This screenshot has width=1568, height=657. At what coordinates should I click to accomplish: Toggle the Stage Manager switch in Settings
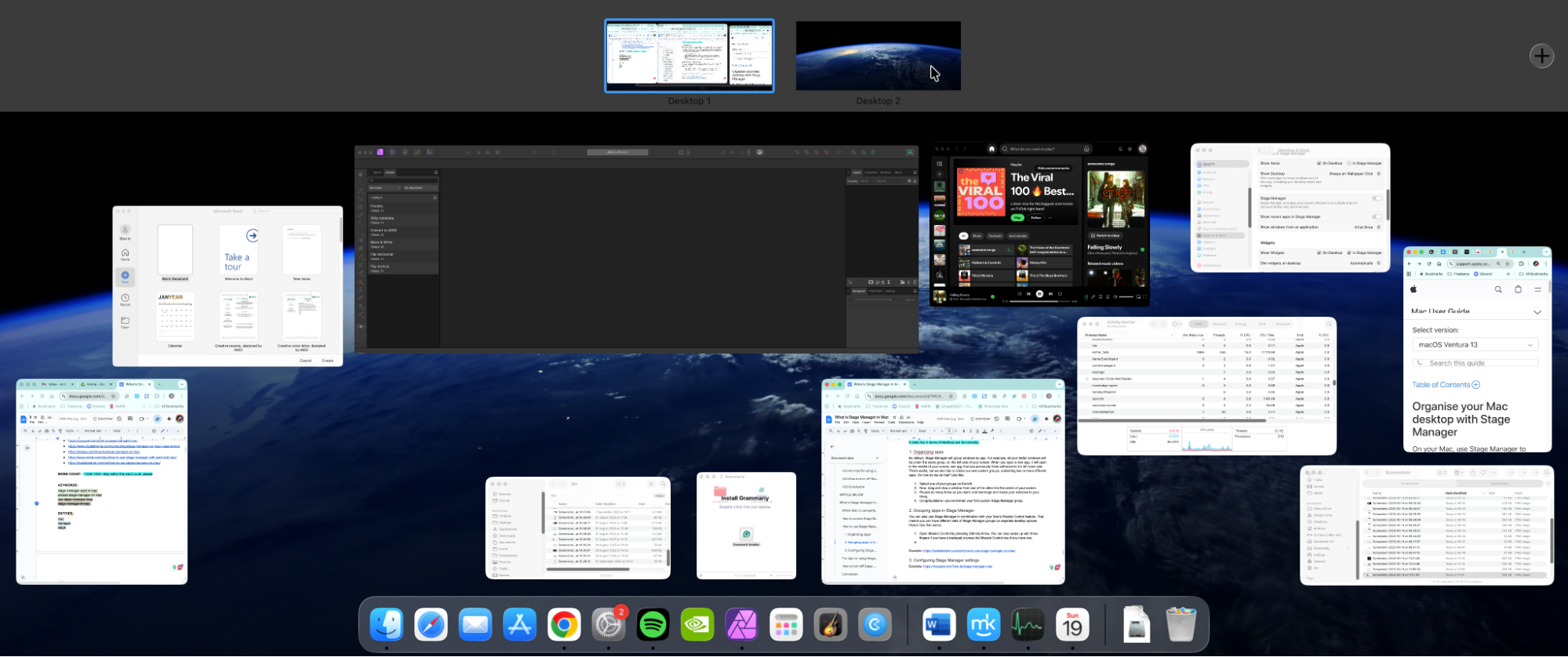pyautogui.click(x=1377, y=198)
